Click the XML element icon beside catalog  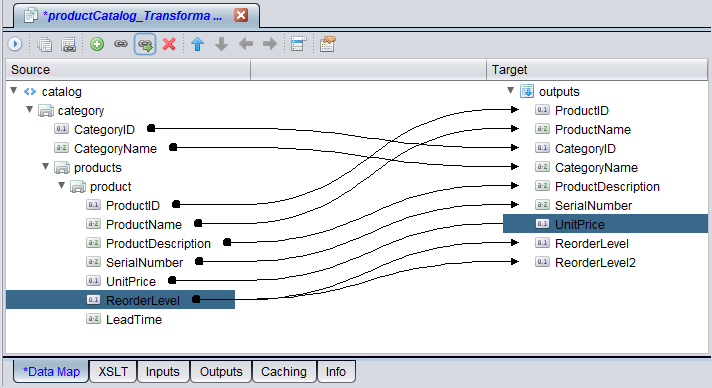[30, 91]
